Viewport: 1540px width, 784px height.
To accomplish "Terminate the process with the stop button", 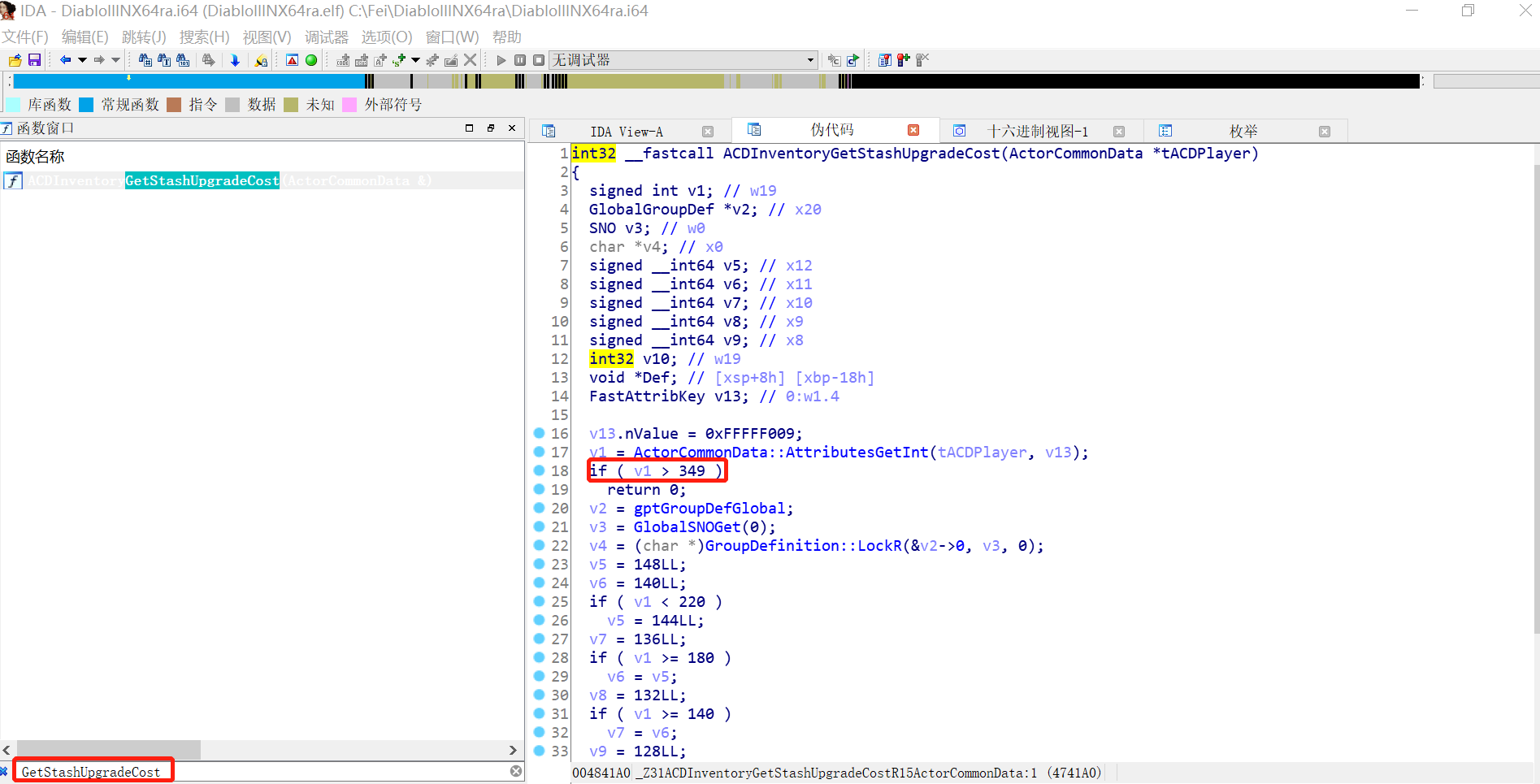I will [539, 60].
